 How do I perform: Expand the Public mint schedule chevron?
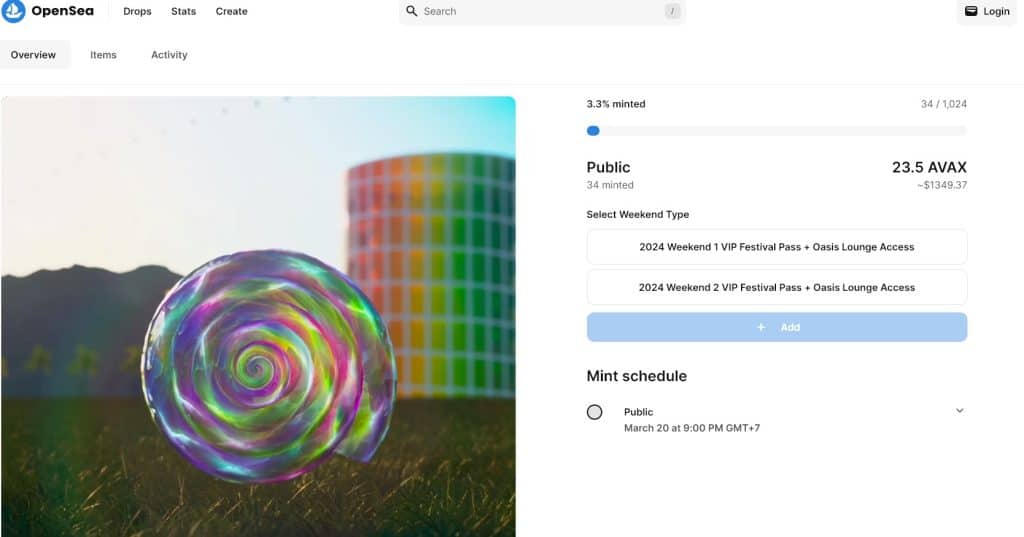[959, 411]
